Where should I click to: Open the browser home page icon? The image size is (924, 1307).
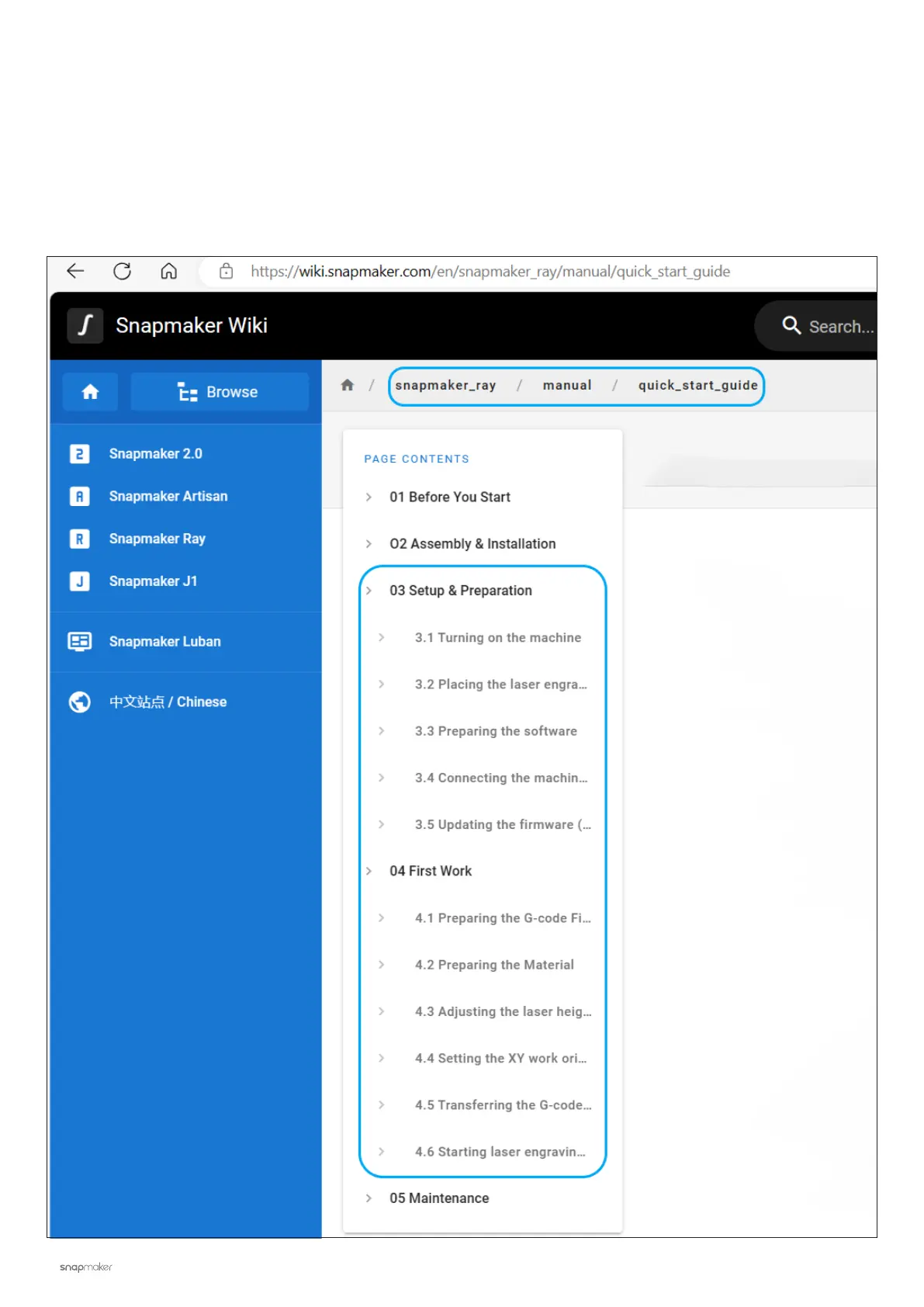pyautogui.click(x=168, y=271)
